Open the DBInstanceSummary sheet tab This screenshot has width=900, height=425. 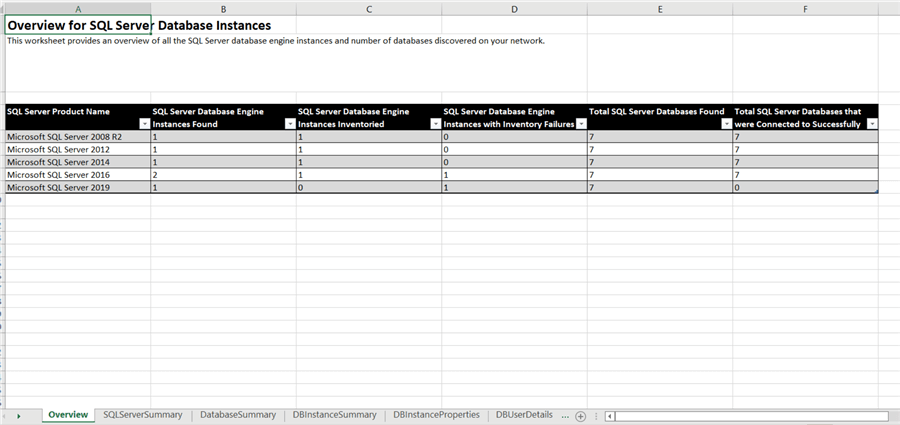tap(335, 415)
